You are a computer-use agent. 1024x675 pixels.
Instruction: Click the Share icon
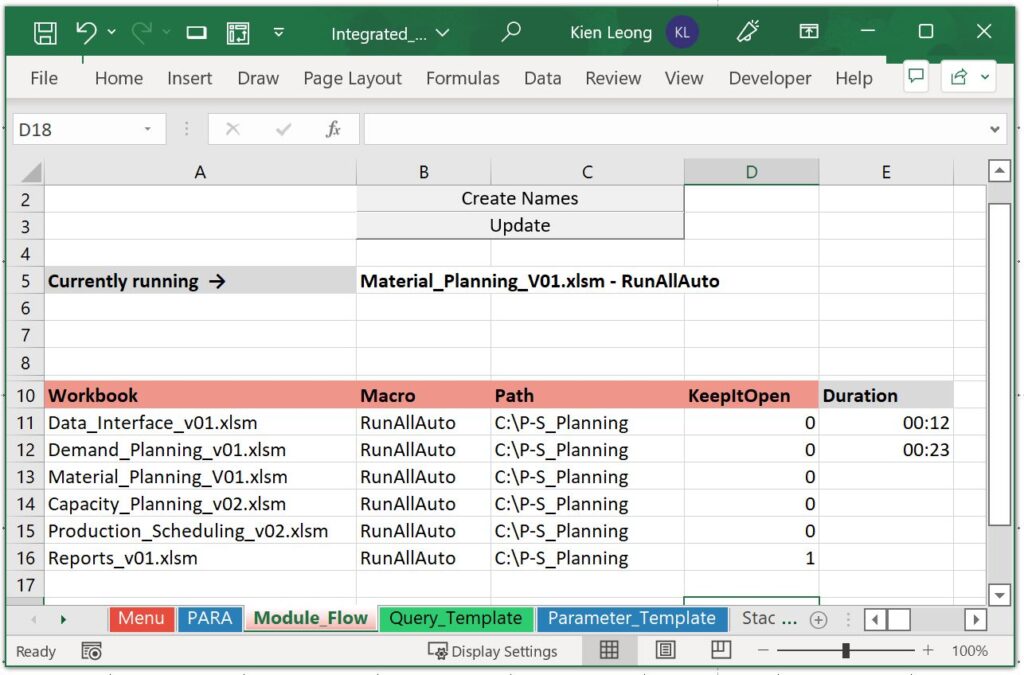(x=959, y=77)
